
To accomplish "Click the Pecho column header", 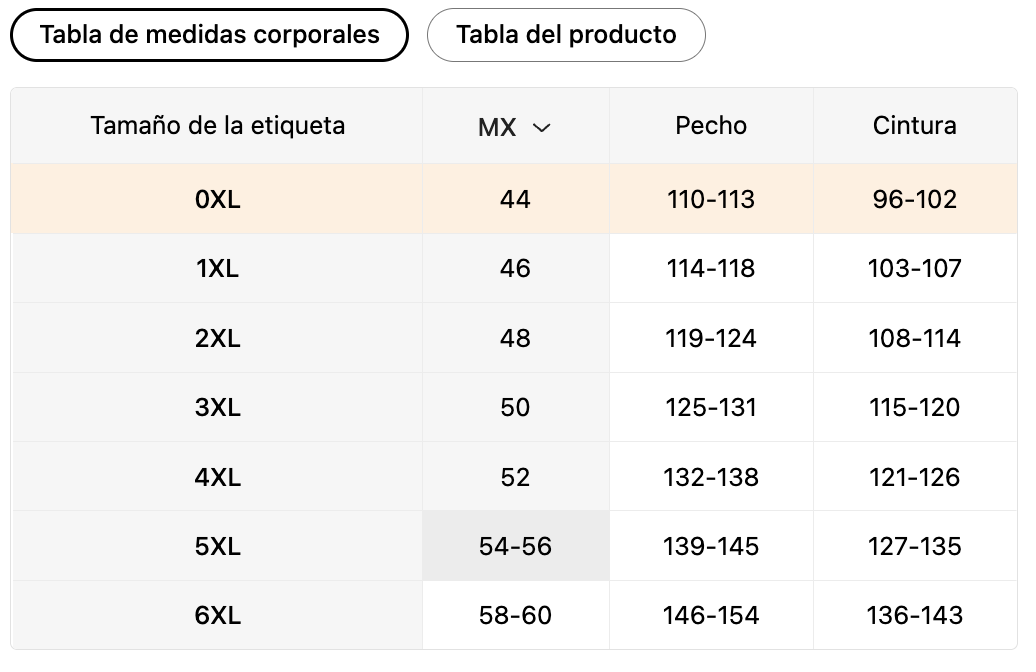I will pyautogui.click(x=711, y=126).
